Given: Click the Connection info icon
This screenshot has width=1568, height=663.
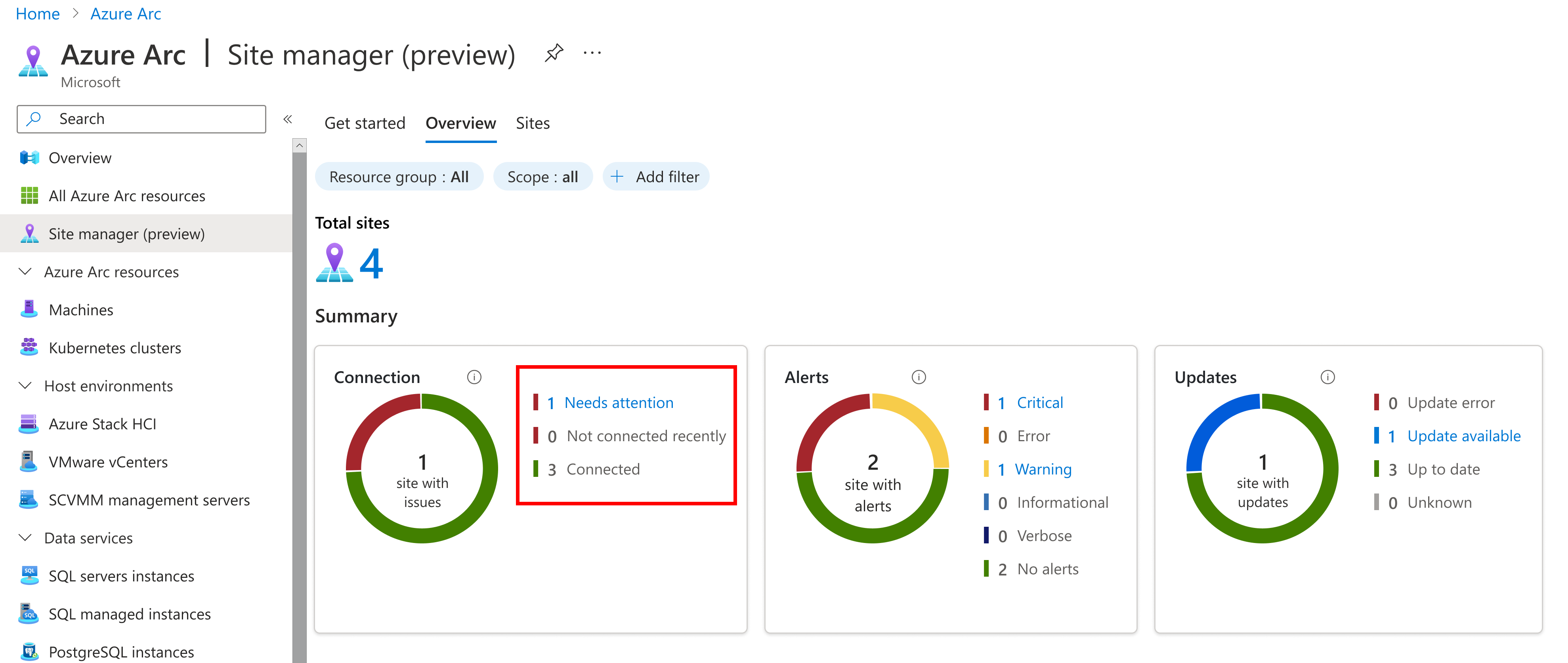Looking at the screenshot, I should tap(474, 377).
